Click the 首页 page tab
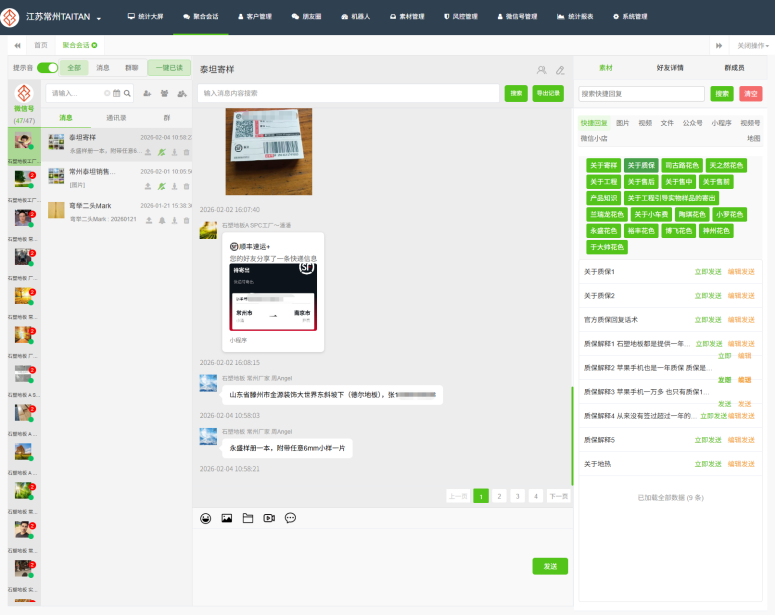 (41, 45)
